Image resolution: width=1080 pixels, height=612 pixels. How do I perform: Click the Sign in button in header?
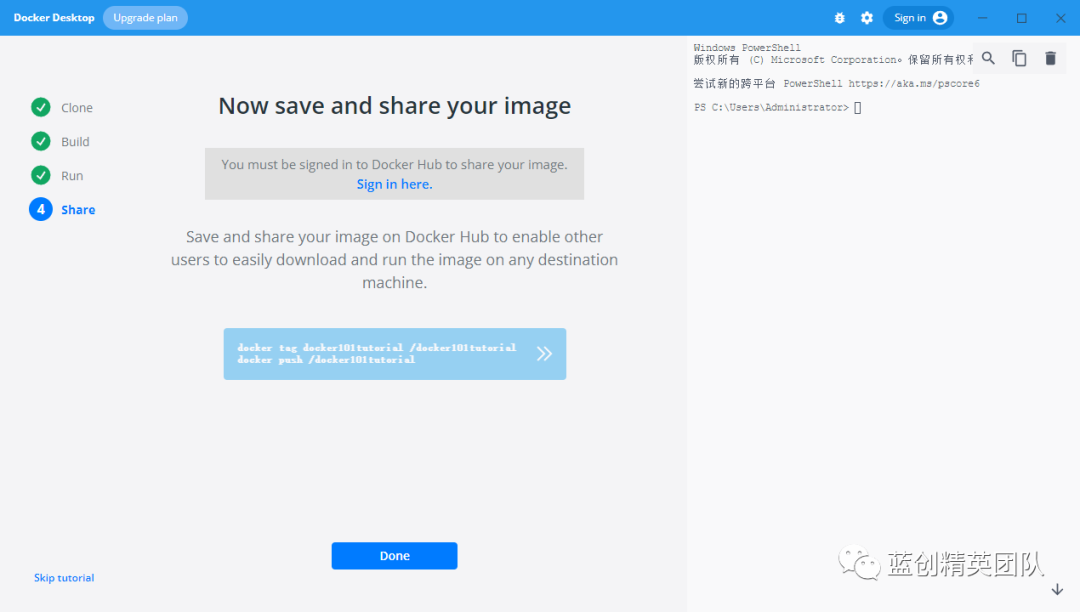pos(919,18)
